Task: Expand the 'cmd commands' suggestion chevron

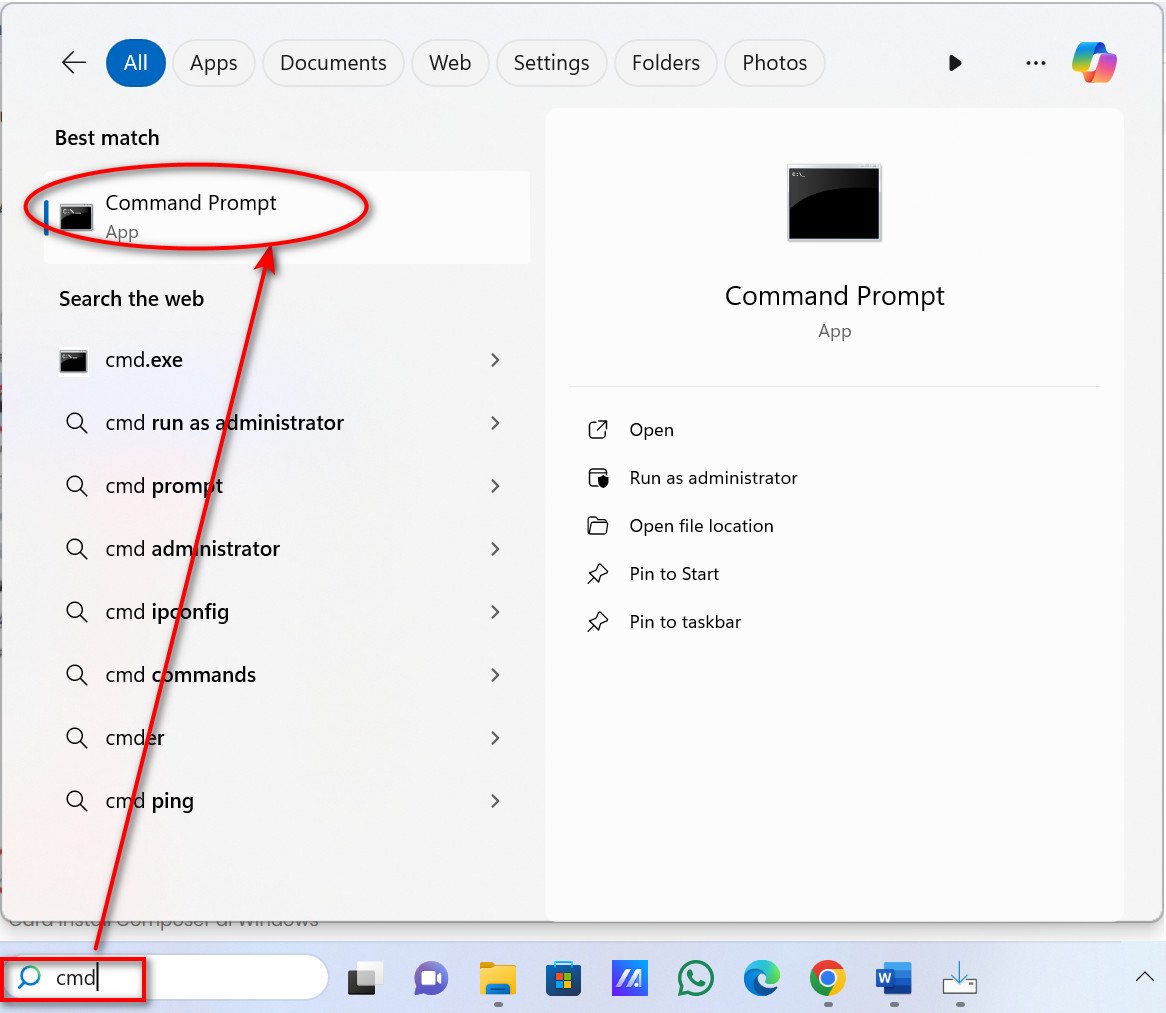Action: coord(495,675)
